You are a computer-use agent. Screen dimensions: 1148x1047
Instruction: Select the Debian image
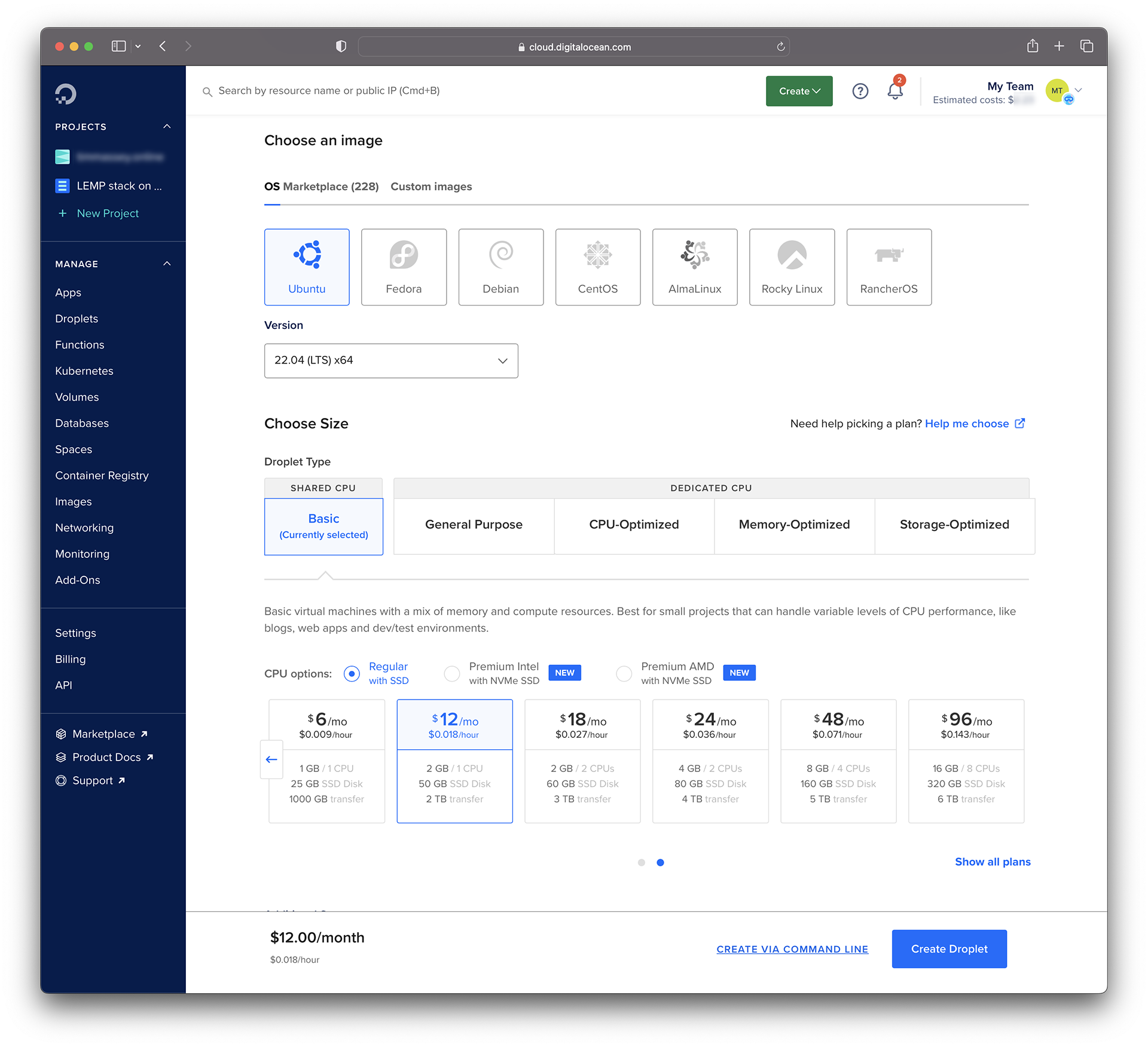tap(500, 267)
